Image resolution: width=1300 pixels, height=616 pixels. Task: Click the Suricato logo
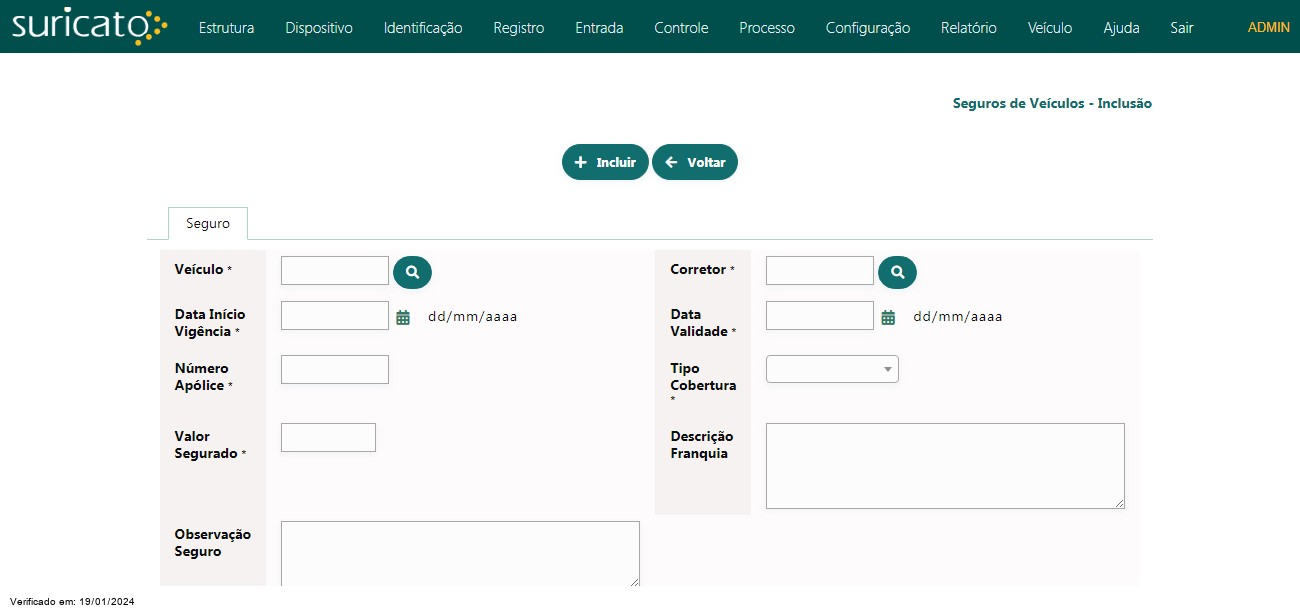(x=89, y=27)
